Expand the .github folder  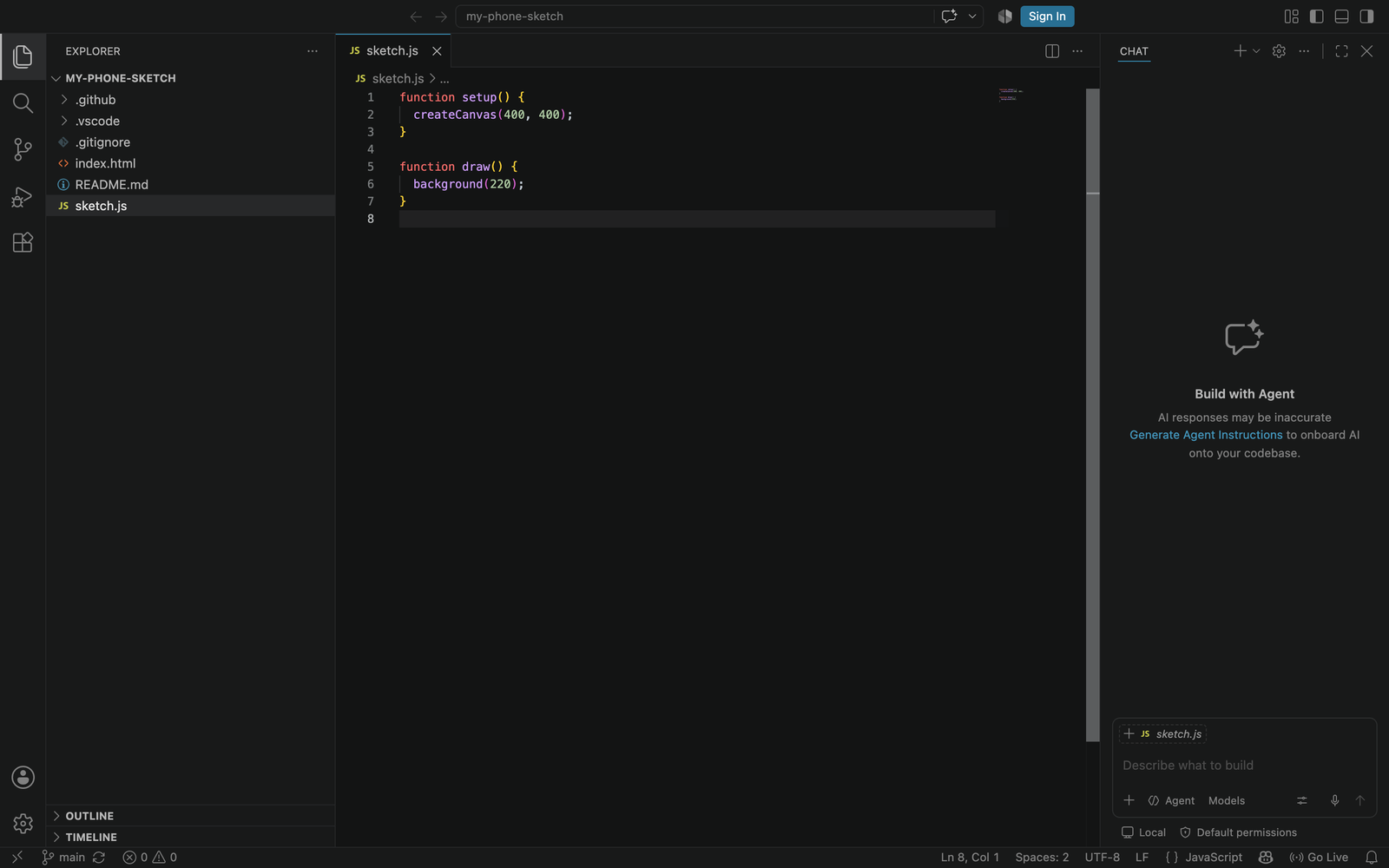pos(190,100)
